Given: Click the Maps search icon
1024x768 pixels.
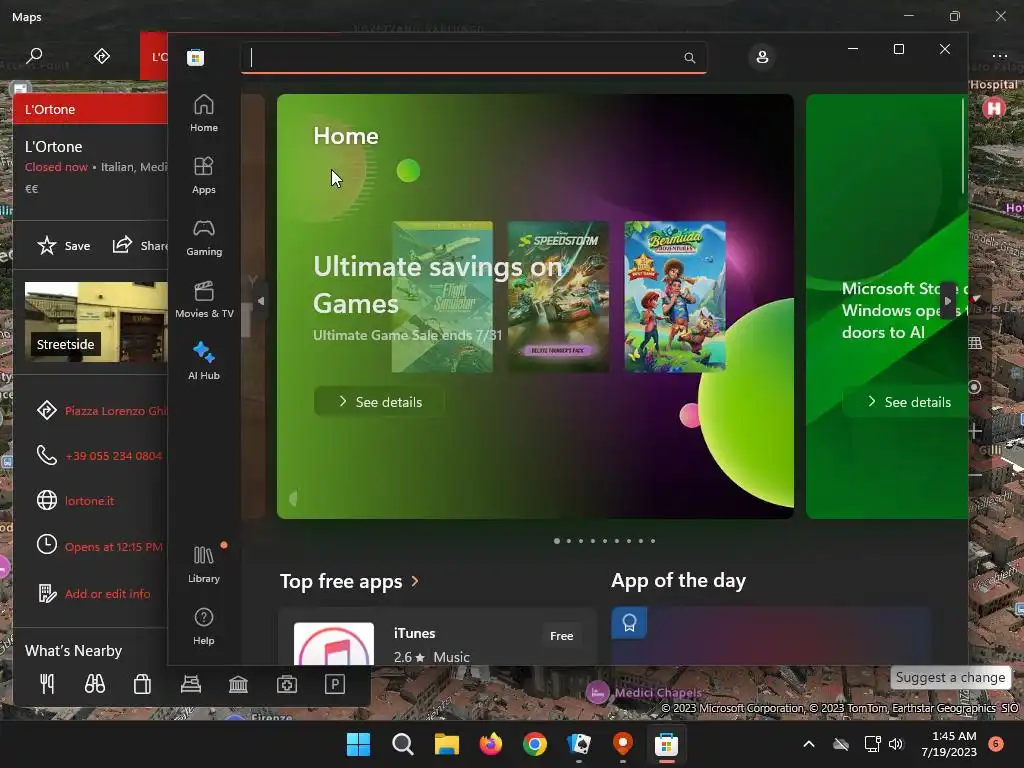Looking at the screenshot, I should pyautogui.click(x=34, y=56).
